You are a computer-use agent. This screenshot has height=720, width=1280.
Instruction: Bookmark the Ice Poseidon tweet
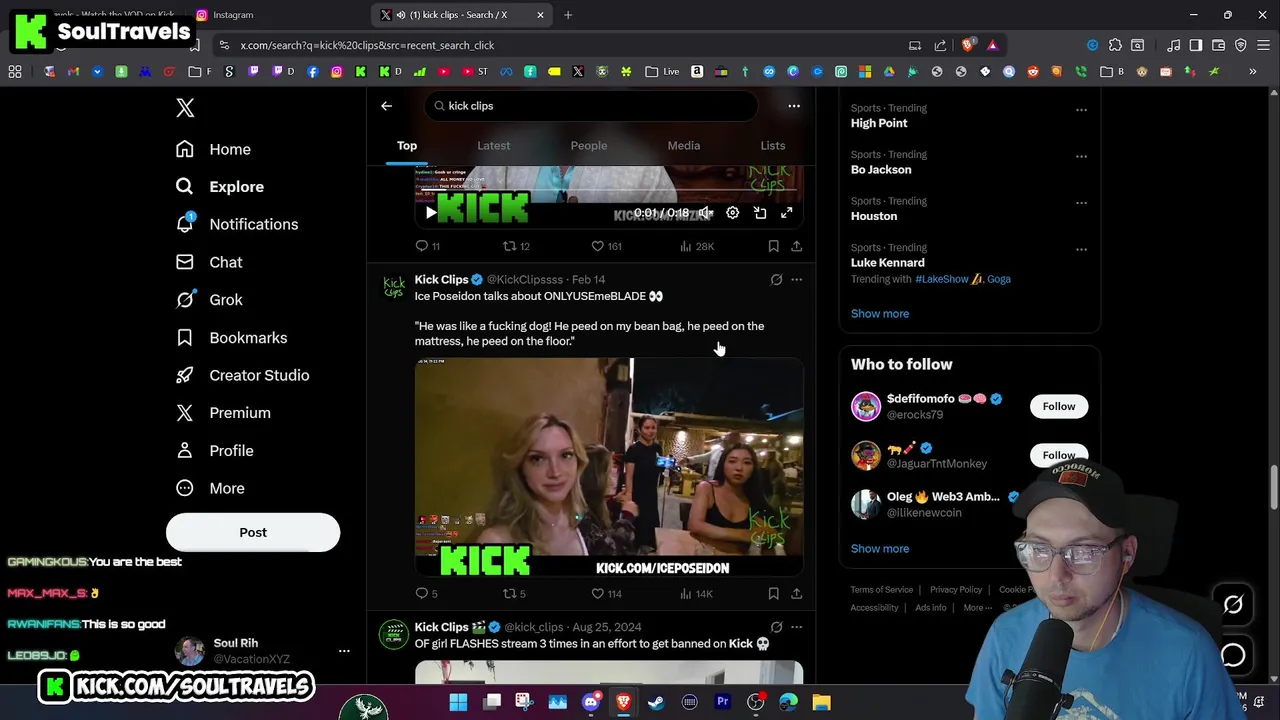773,594
